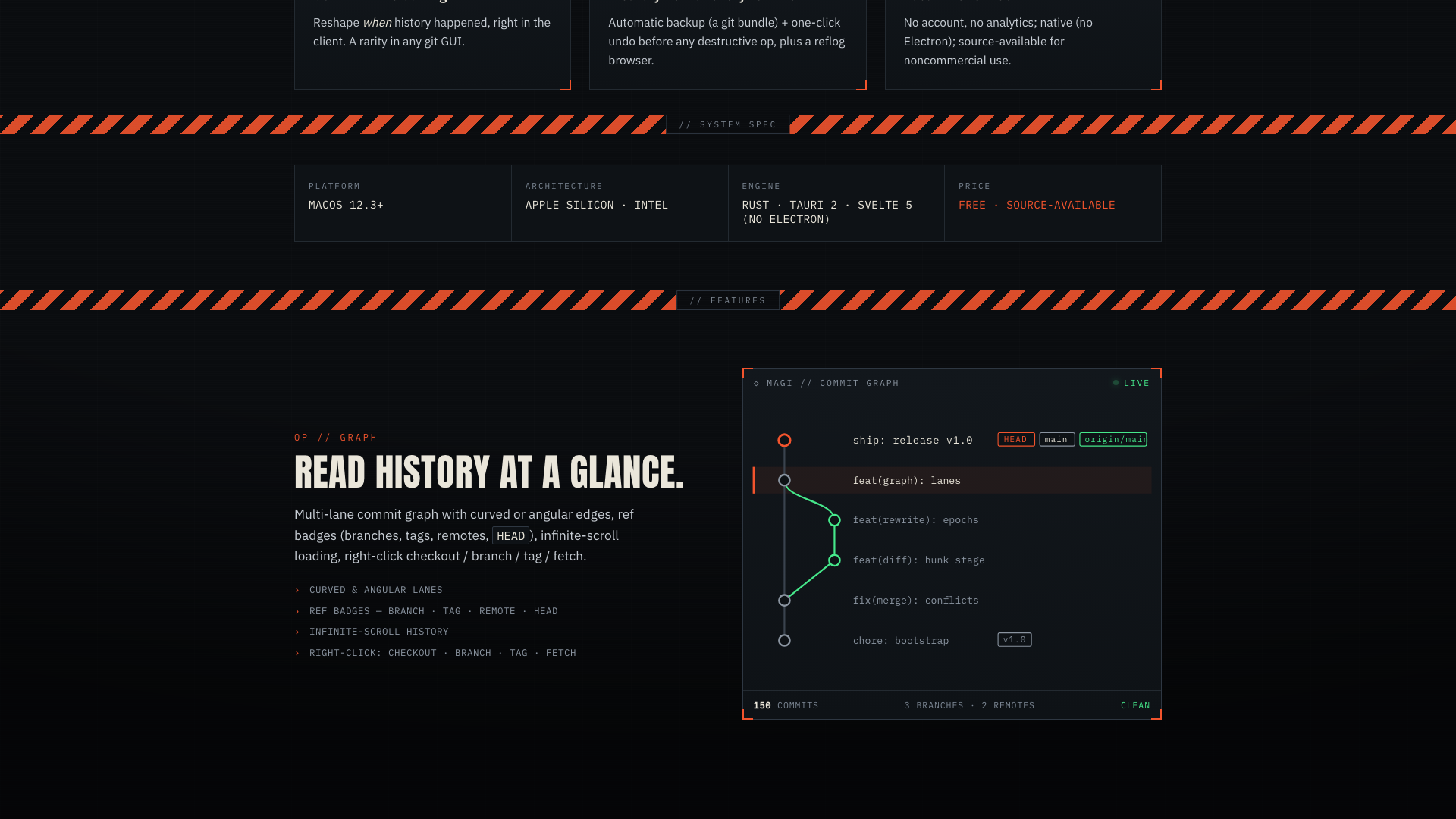Screen dimensions: 1456x819
Task: Click the node beside 'fix(merge): conflicts'
Action: point(784,601)
